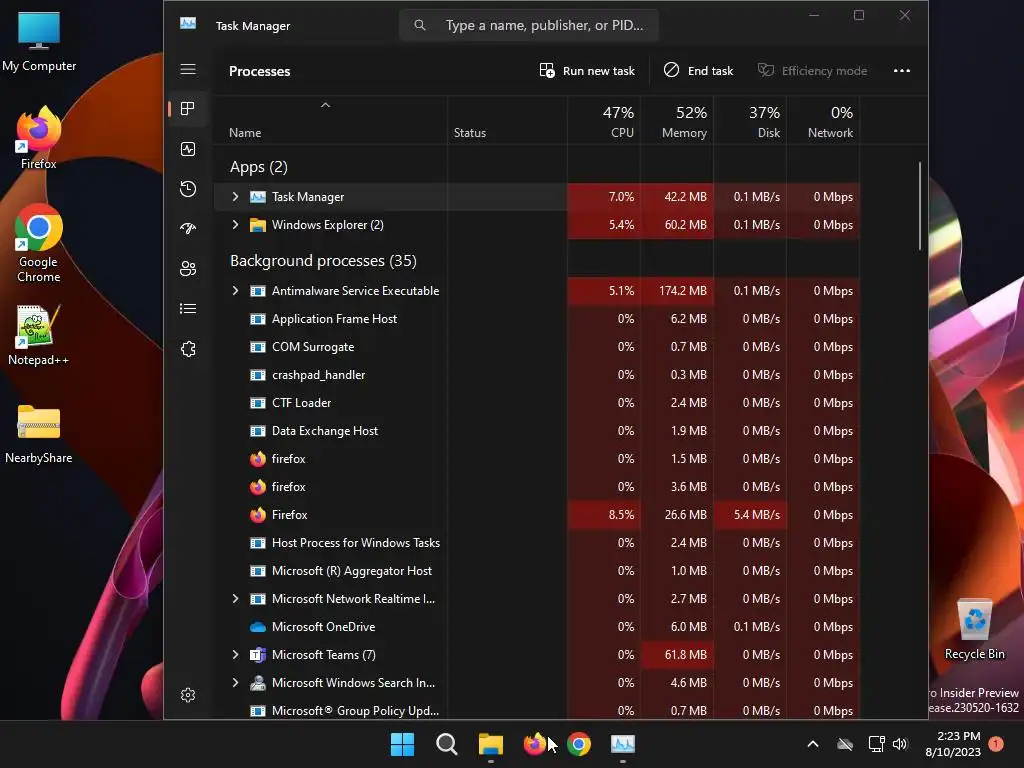
Task: Sort by the Disk column header
Action: pyautogui.click(x=750, y=121)
